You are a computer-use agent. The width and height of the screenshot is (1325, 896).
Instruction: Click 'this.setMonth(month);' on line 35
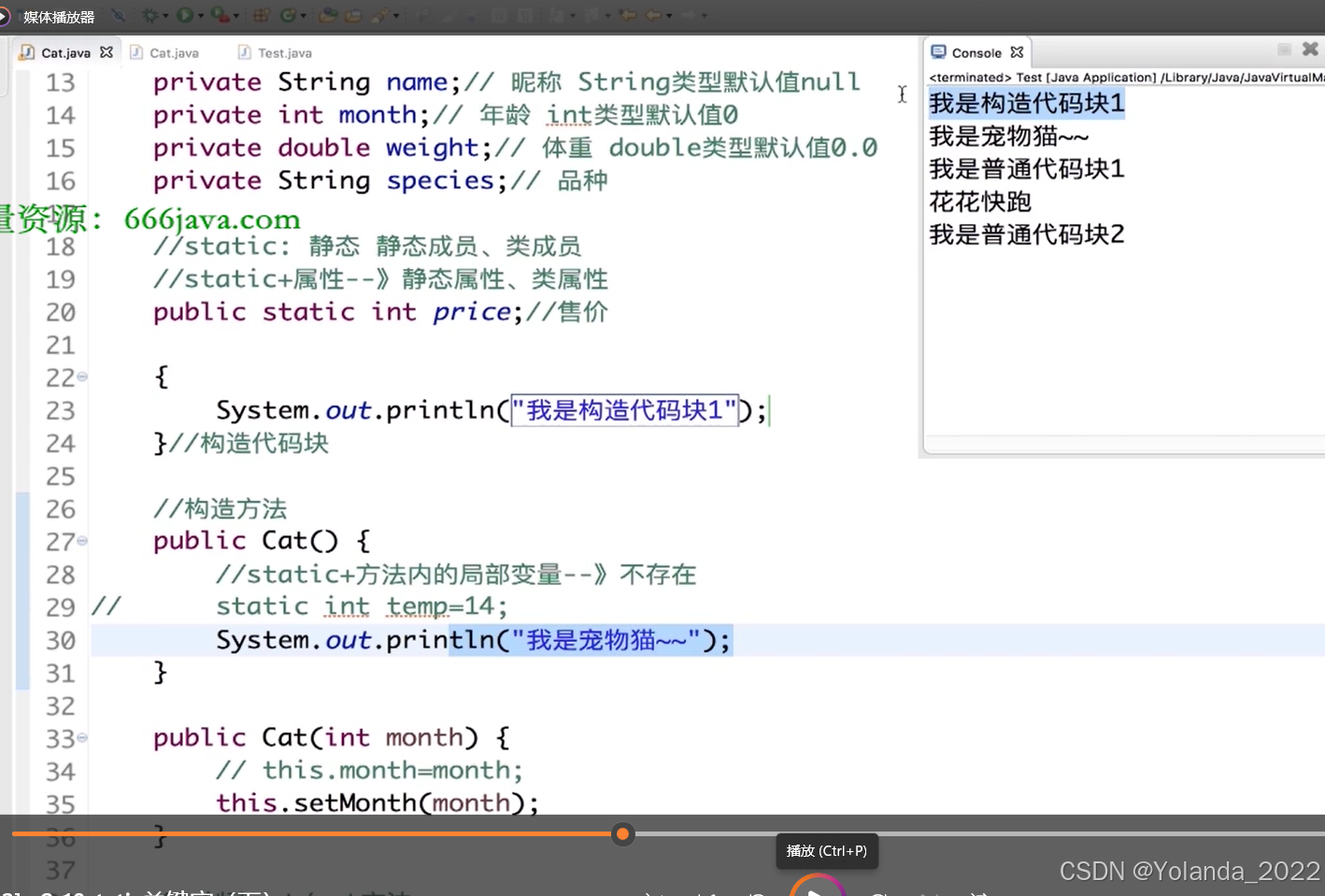(x=378, y=803)
